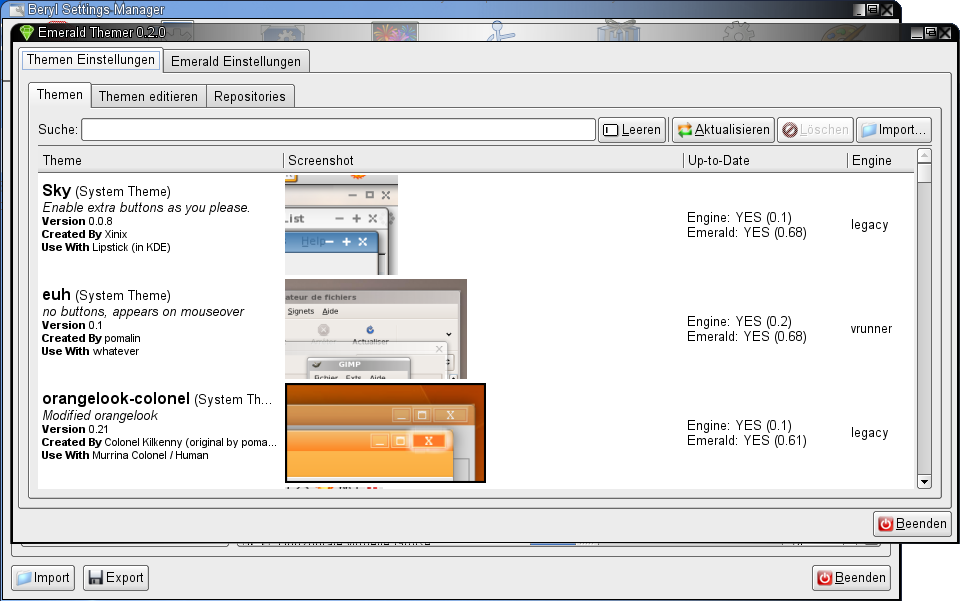Click the Aktualisieren refresh button
Screen dimensions: 960x601
coord(723,130)
